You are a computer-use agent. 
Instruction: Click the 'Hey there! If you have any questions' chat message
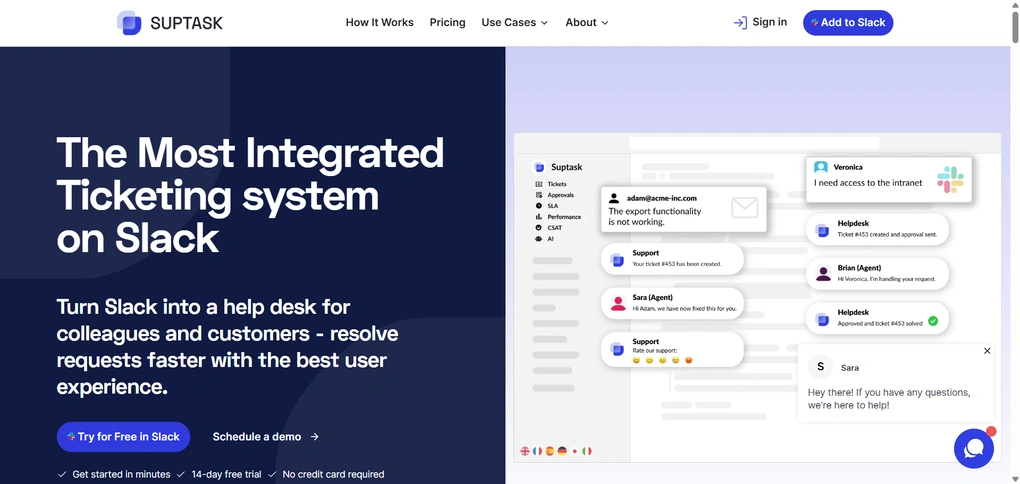coord(889,399)
